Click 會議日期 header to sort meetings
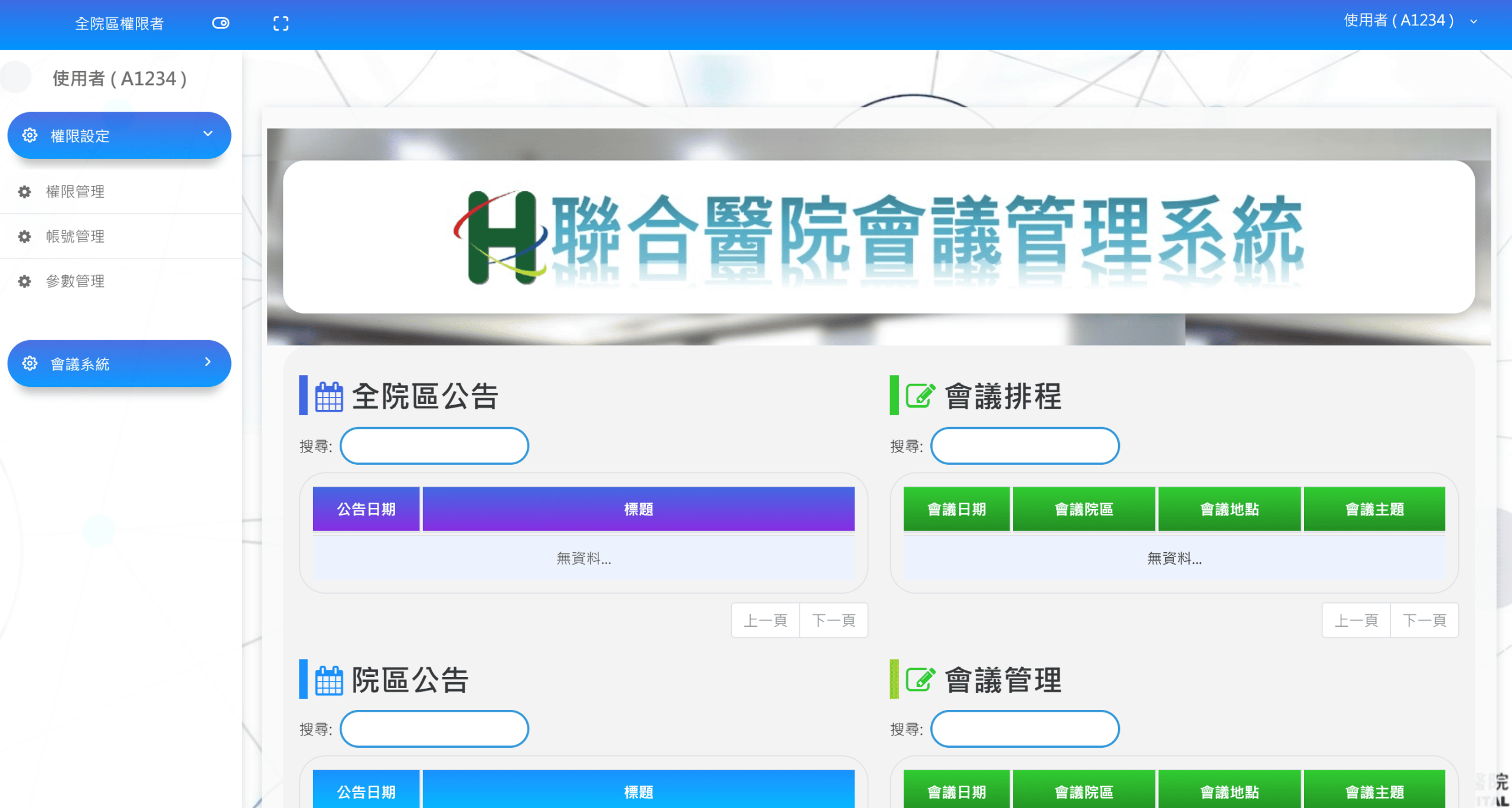 point(957,509)
